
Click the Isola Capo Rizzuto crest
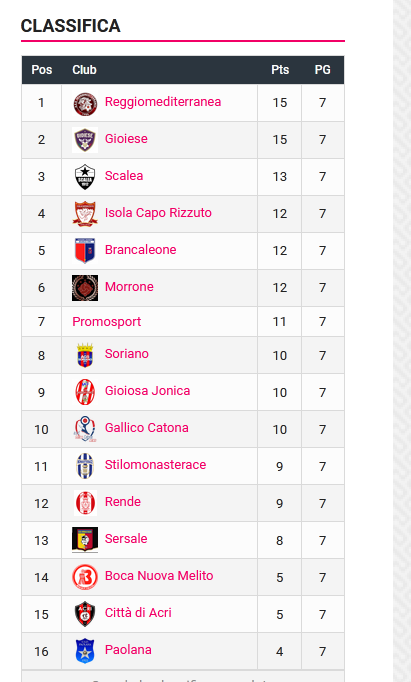point(85,214)
